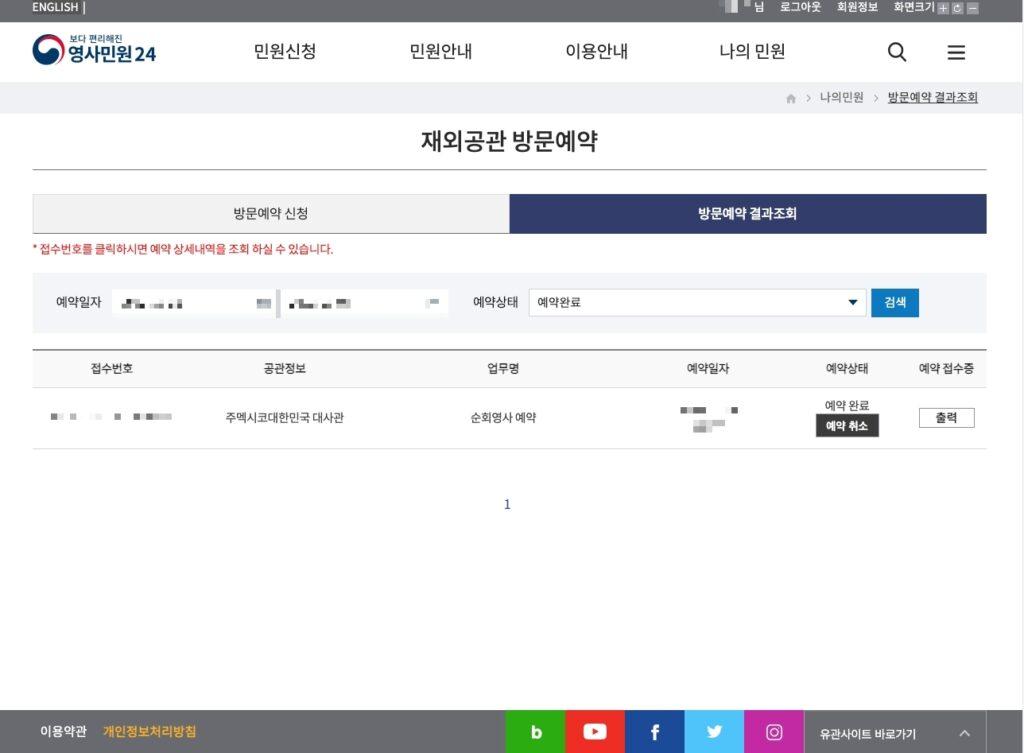The height and width of the screenshot is (753, 1024).
Task: Open 민원안내 menu
Action: click(440, 52)
